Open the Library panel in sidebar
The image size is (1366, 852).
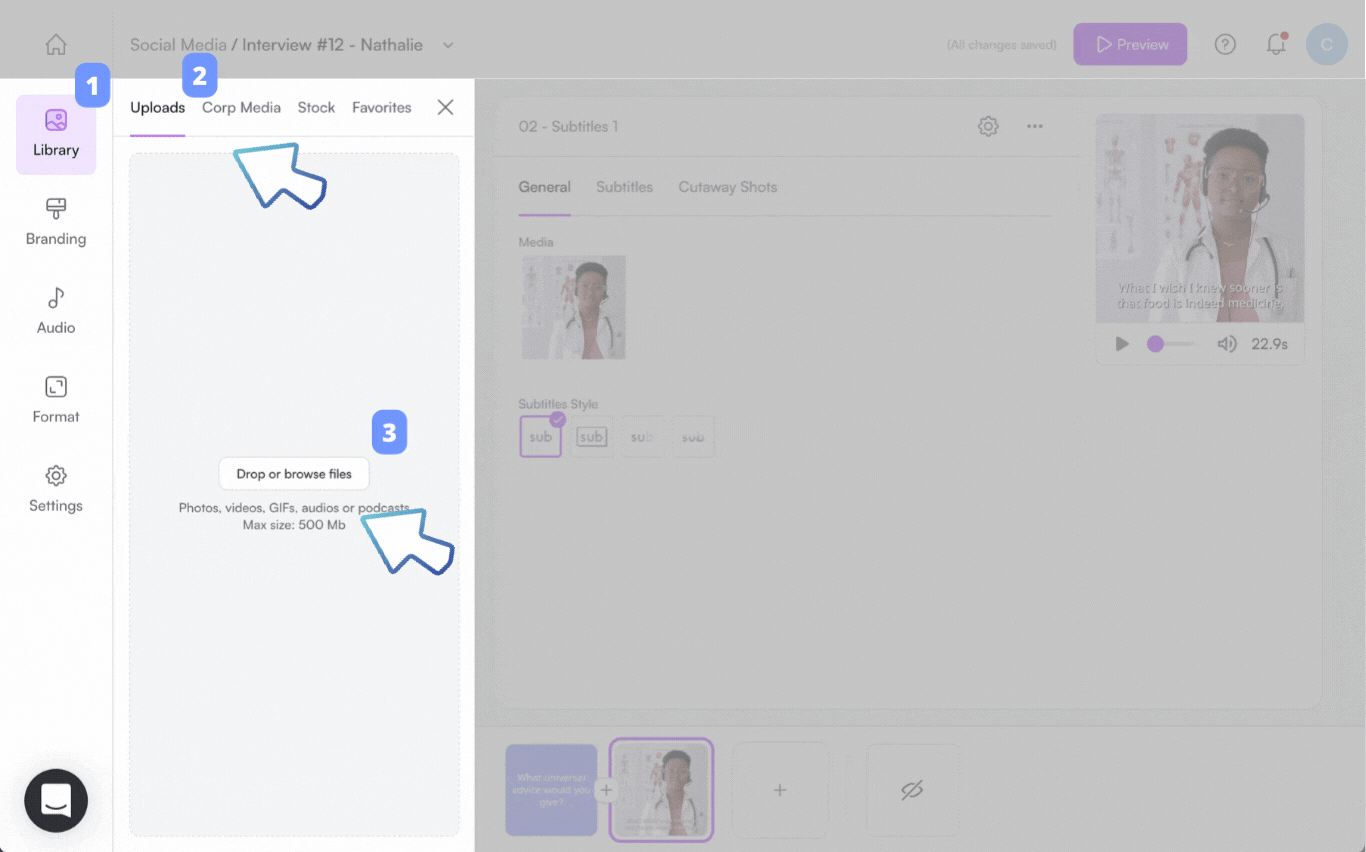point(56,134)
